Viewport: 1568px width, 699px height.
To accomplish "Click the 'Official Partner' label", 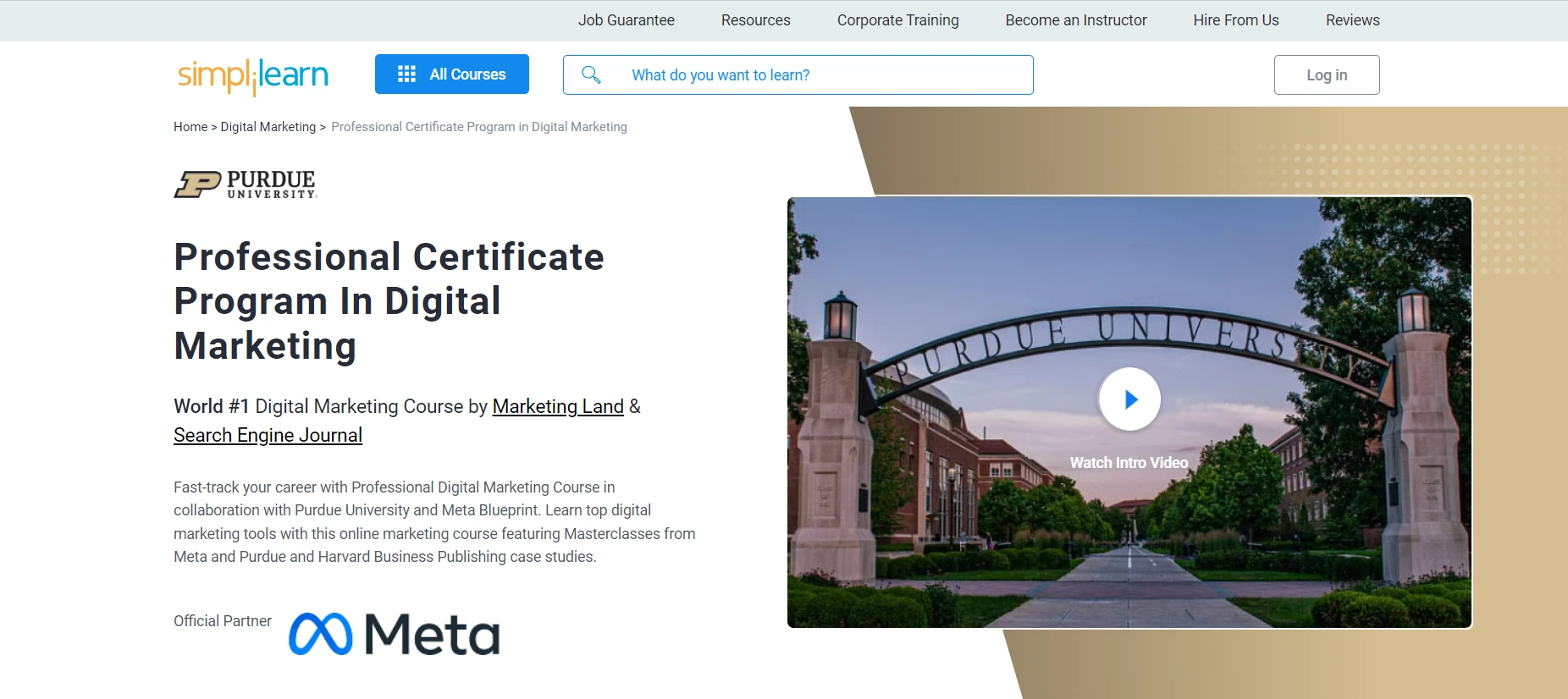I will coord(223,621).
